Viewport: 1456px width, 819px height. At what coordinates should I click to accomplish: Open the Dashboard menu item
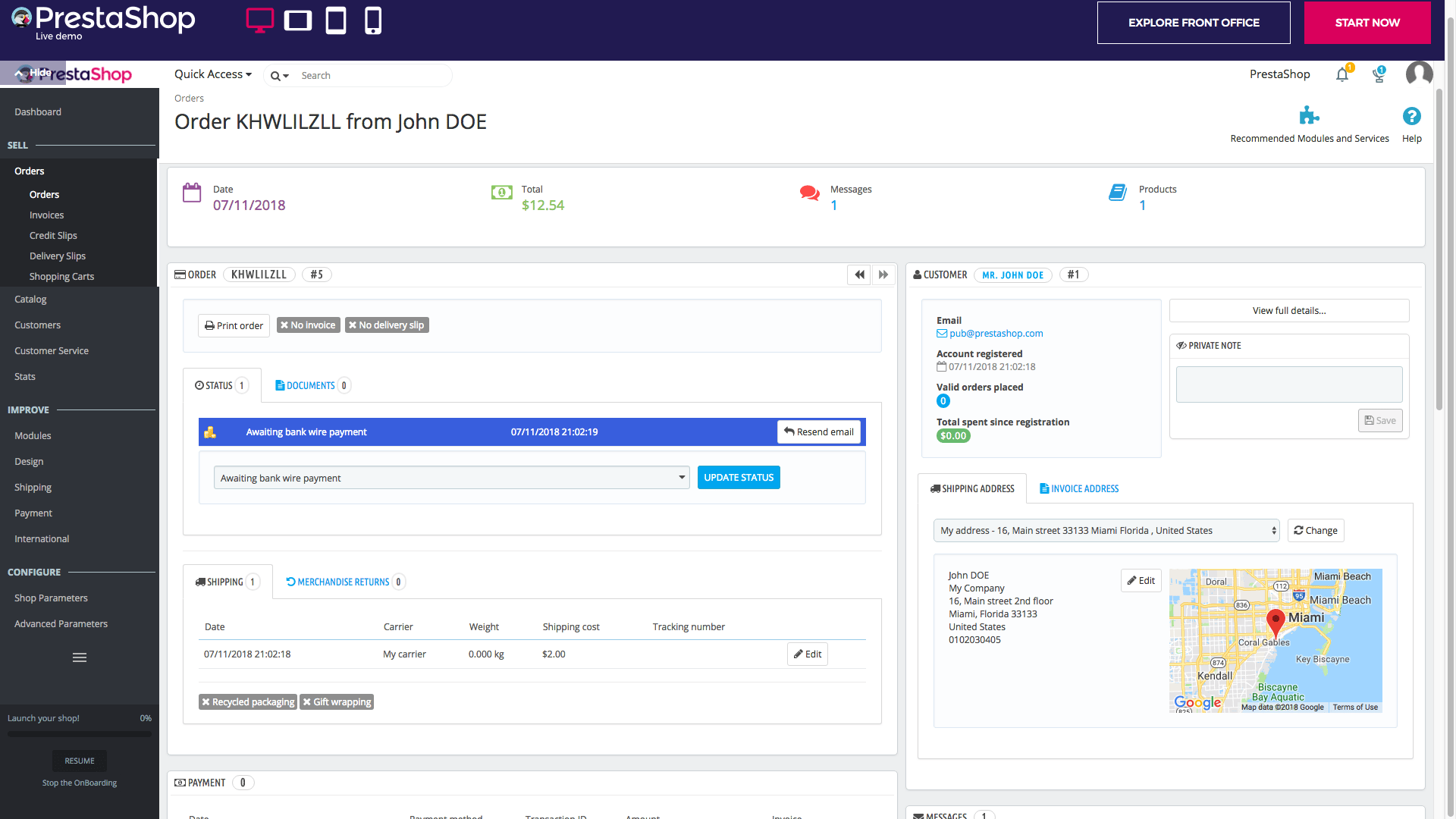tap(38, 111)
